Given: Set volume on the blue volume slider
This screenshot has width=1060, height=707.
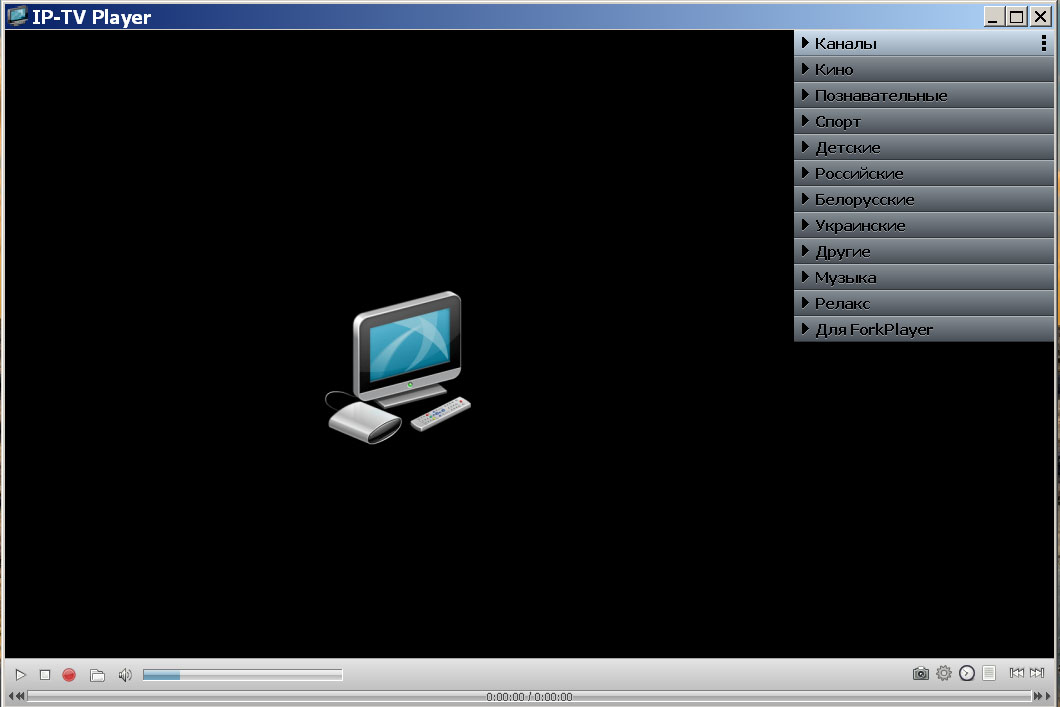Looking at the screenshot, I should 242,675.
